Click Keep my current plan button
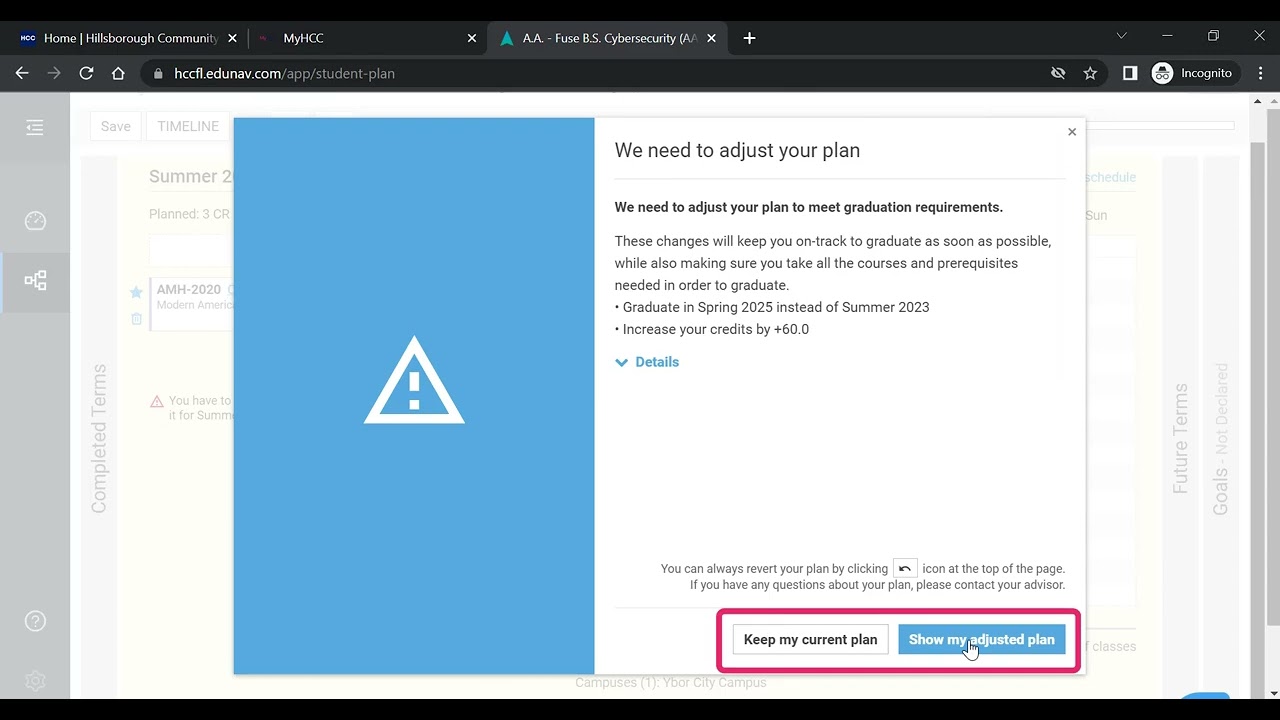 [x=810, y=640]
